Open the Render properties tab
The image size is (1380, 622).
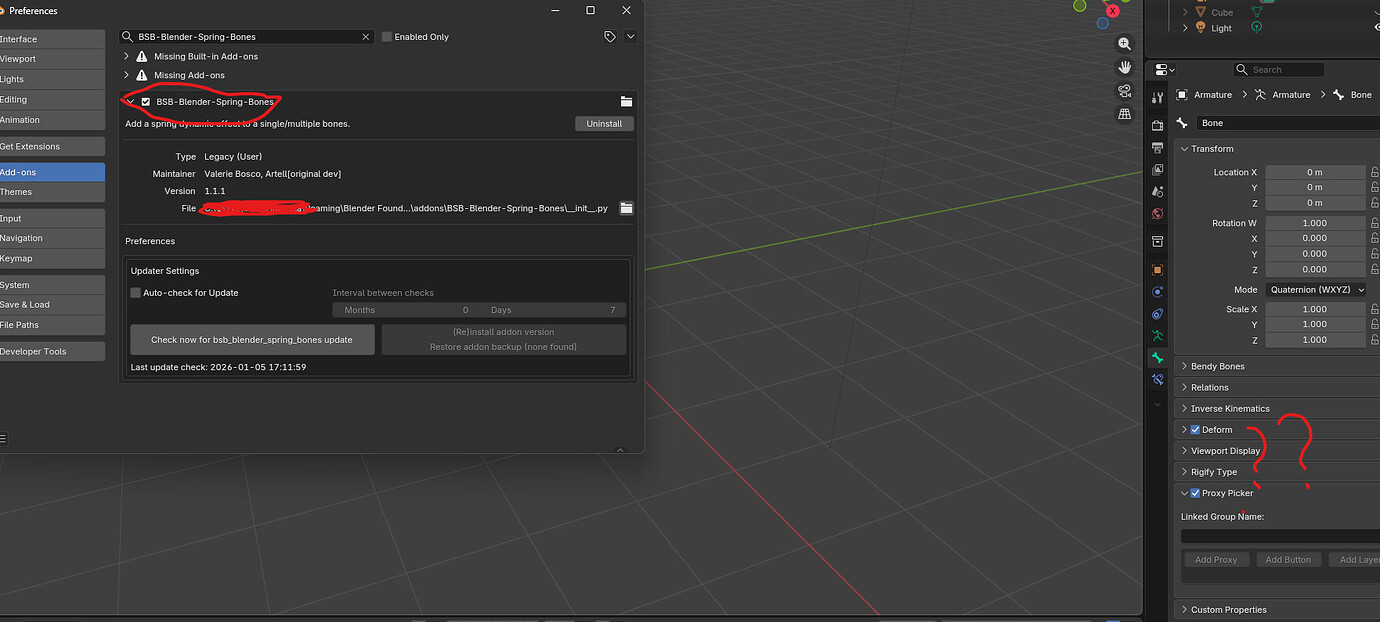1157,125
